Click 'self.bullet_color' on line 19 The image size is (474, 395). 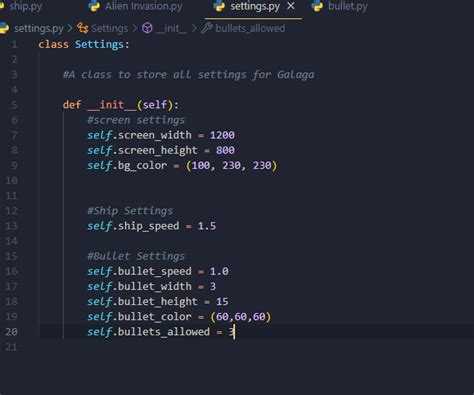coord(139,317)
